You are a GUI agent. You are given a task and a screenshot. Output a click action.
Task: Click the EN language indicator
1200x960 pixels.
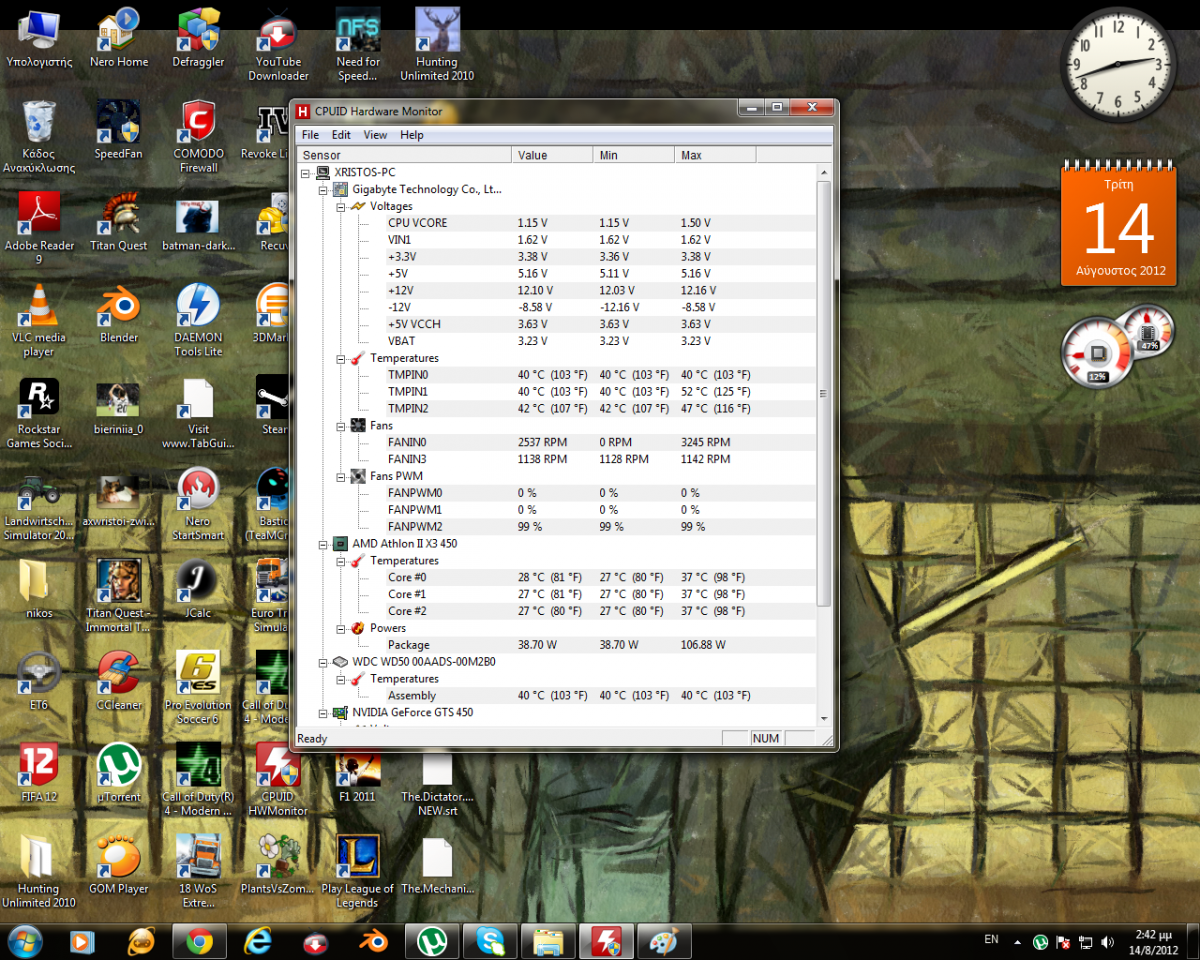991,940
